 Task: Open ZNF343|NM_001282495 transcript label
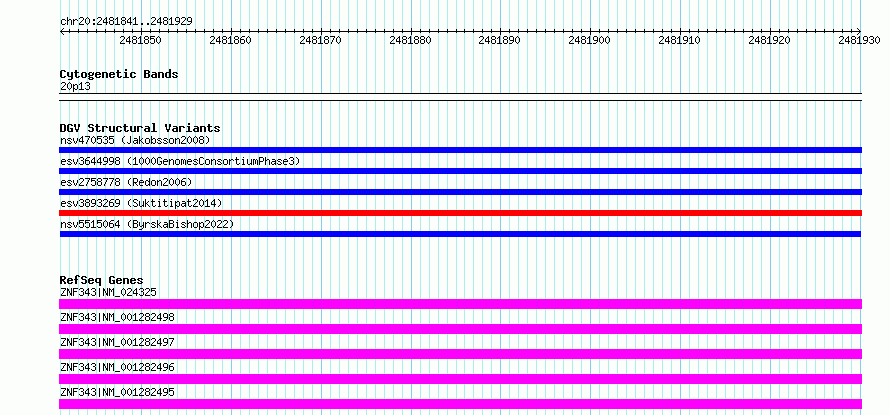tap(117, 392)
